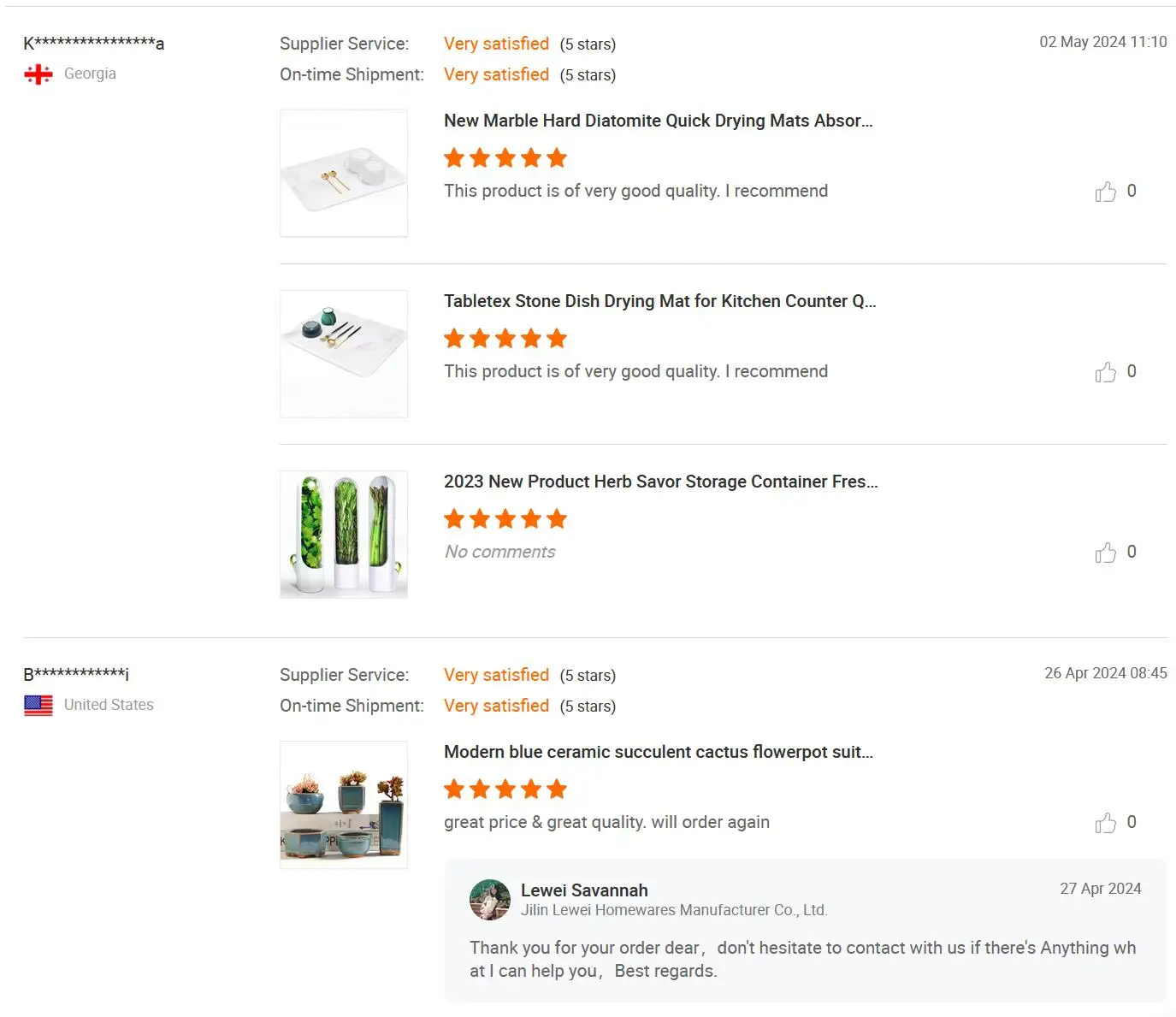
Task: Open Modern blue ceramic succulent flowerpot link
Action: (x=658, y=752)
